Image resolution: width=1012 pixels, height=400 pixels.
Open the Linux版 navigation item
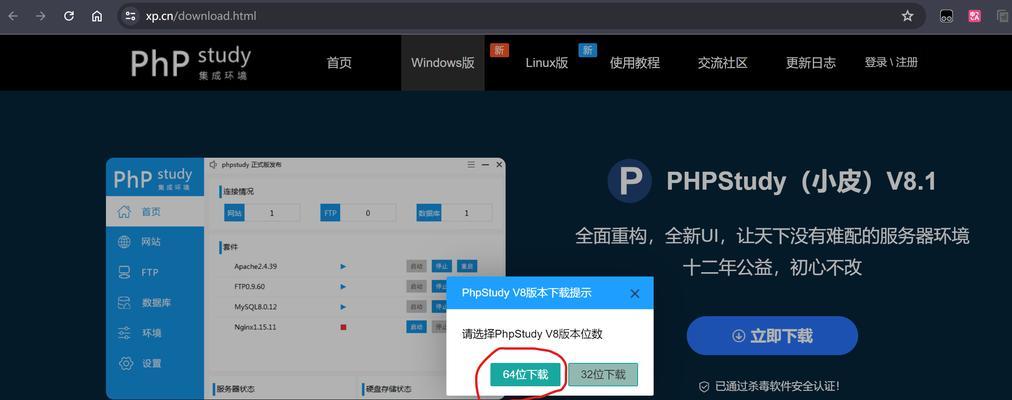(x=547, y=63)
